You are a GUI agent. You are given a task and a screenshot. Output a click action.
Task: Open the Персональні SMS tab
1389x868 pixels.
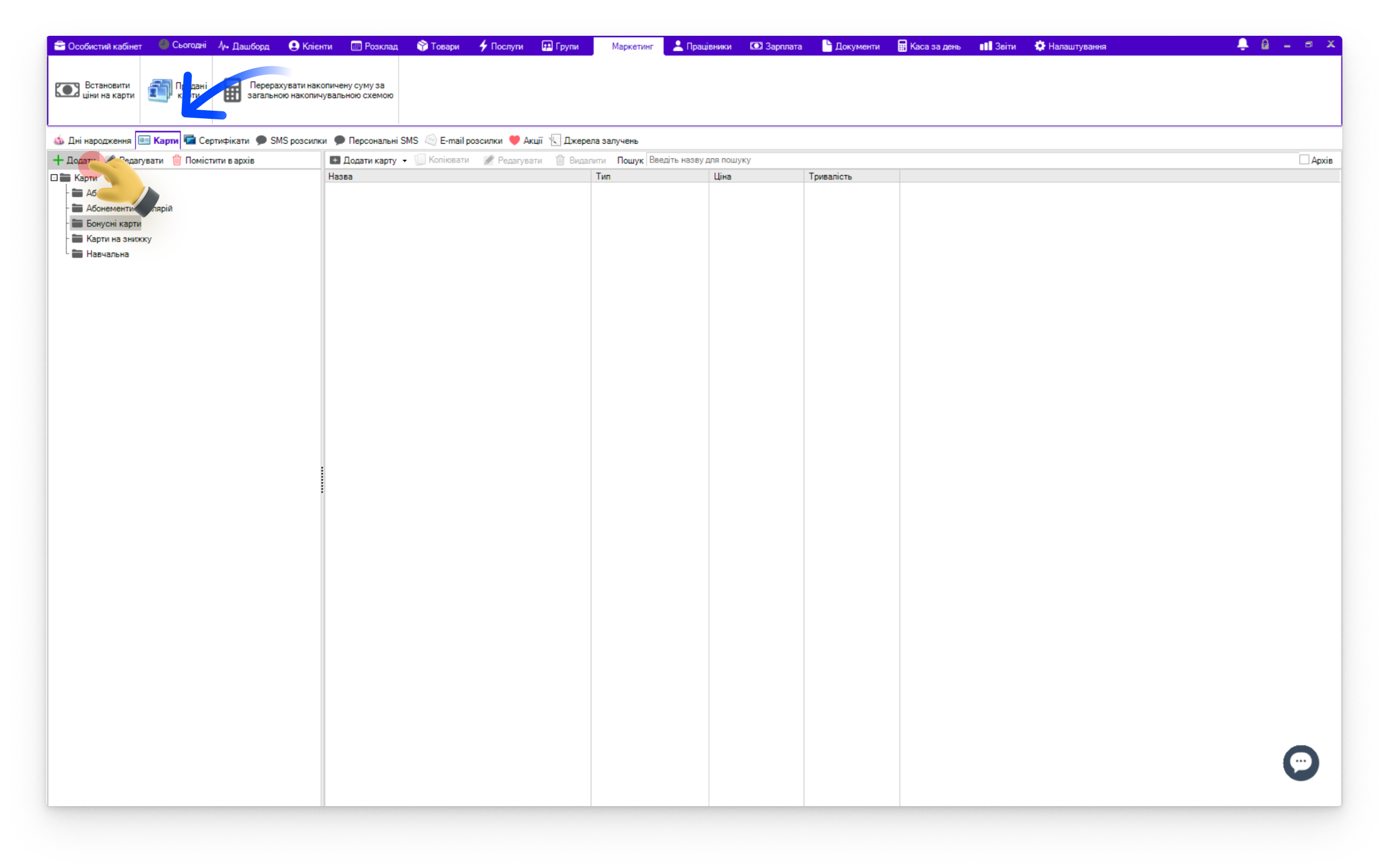click(377, 141)
